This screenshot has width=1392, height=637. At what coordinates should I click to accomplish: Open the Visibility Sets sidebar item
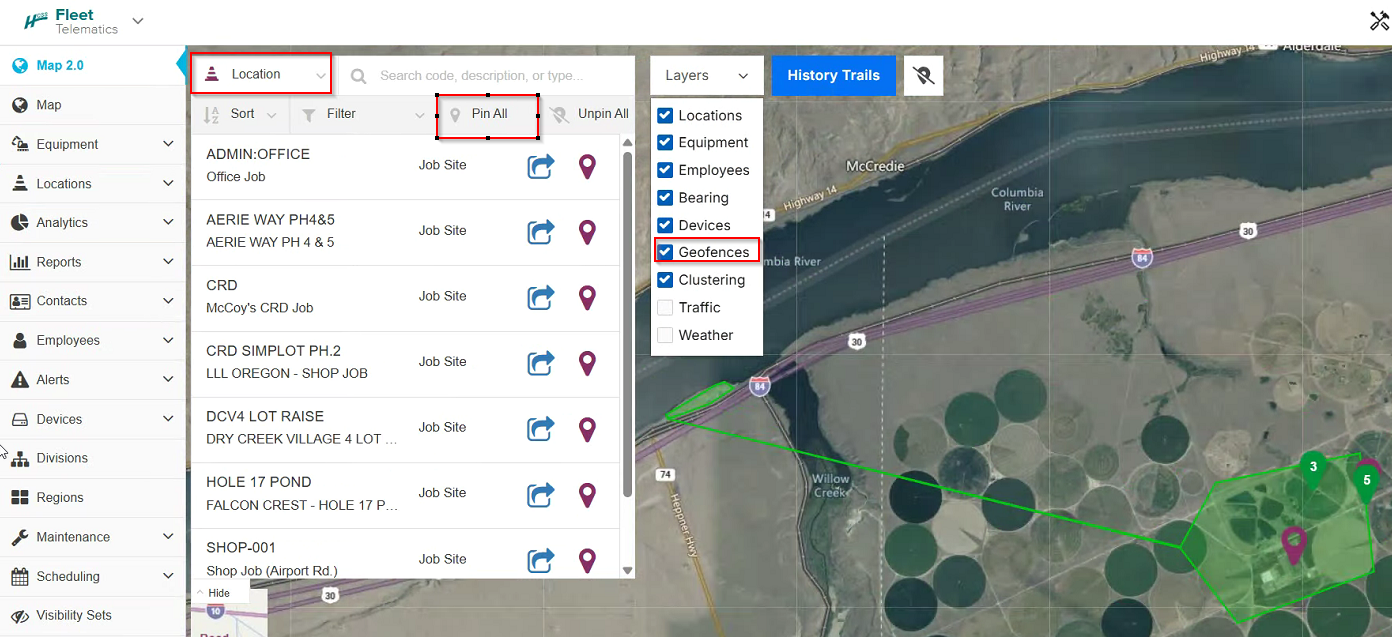point(93,615)
